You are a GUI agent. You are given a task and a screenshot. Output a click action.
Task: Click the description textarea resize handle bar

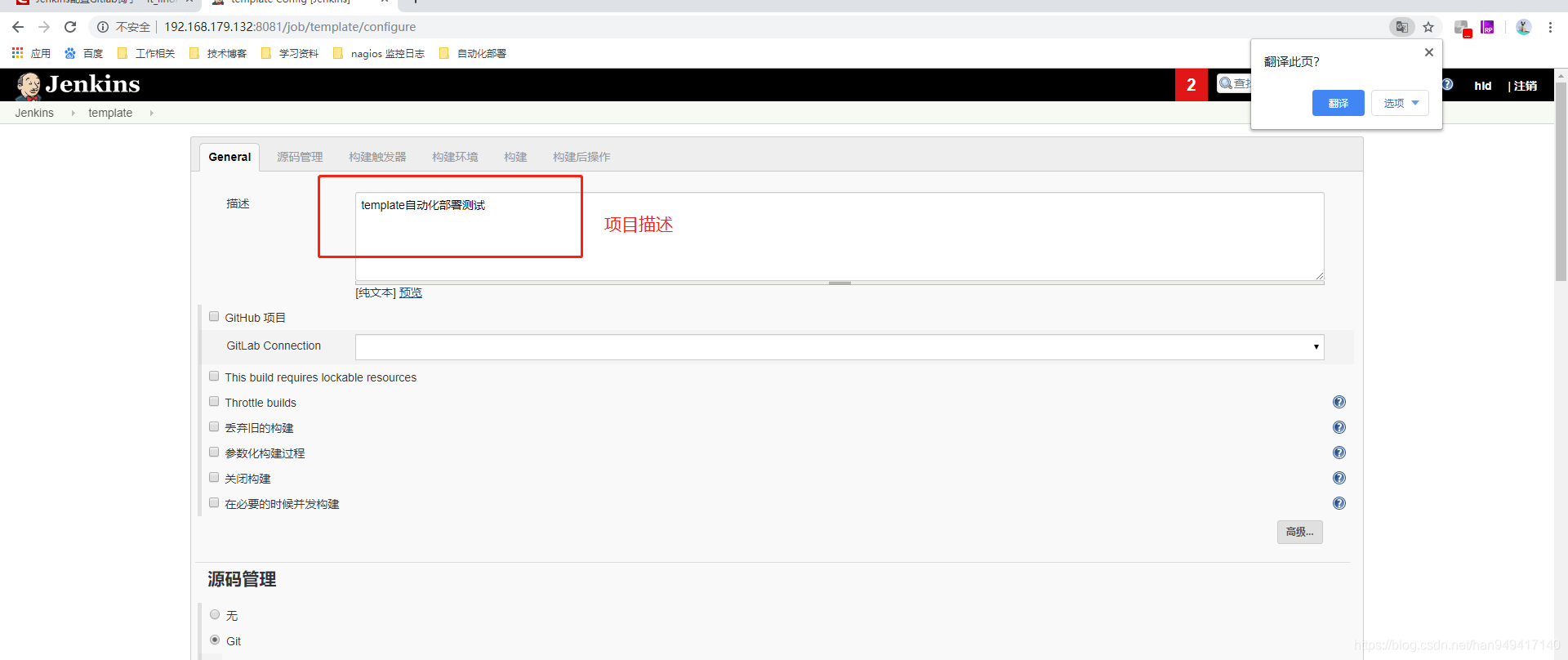pyautogui.click(x=840, y=283)
